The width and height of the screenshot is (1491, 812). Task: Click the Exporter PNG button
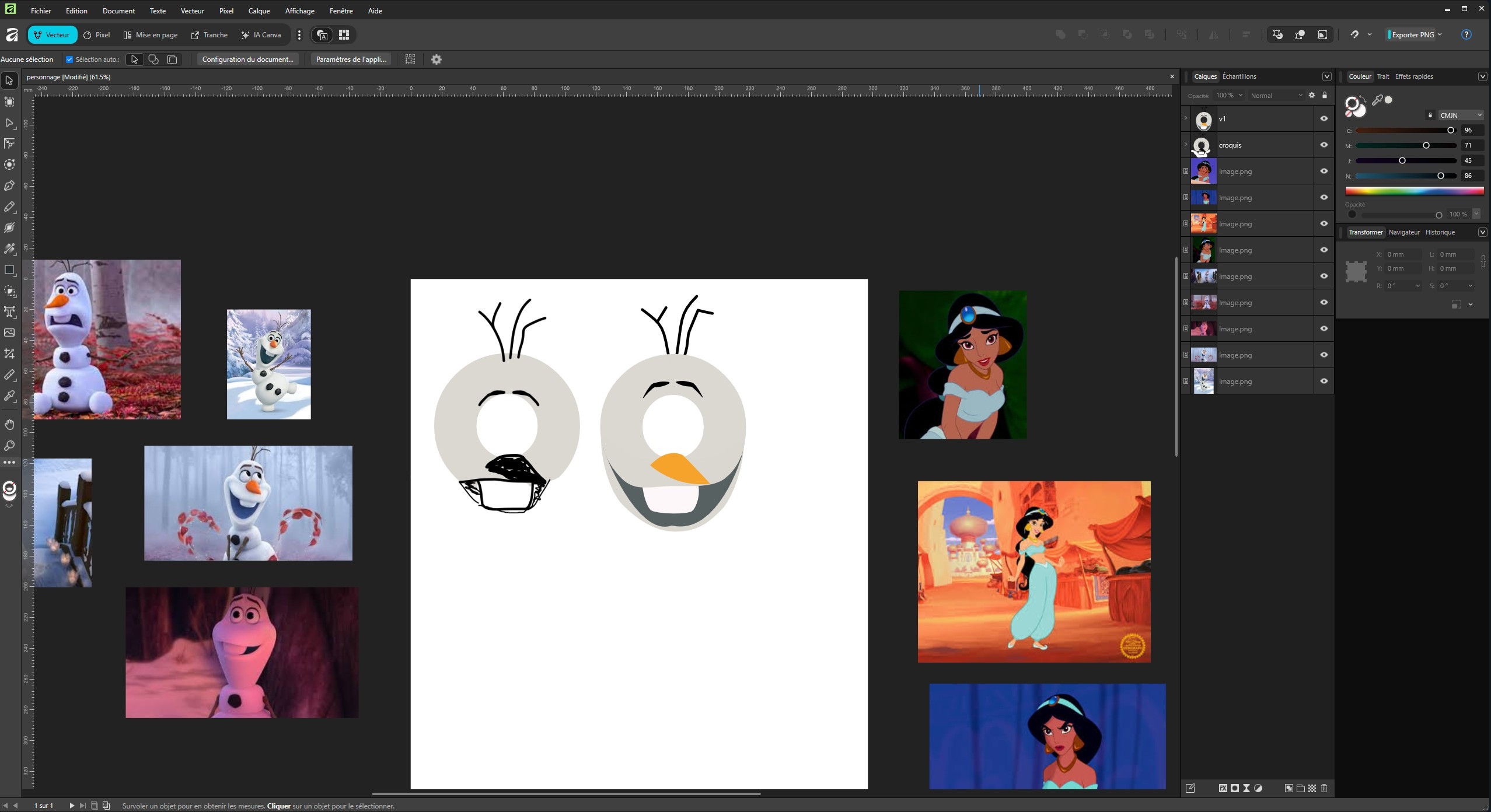pos(1412,34)
